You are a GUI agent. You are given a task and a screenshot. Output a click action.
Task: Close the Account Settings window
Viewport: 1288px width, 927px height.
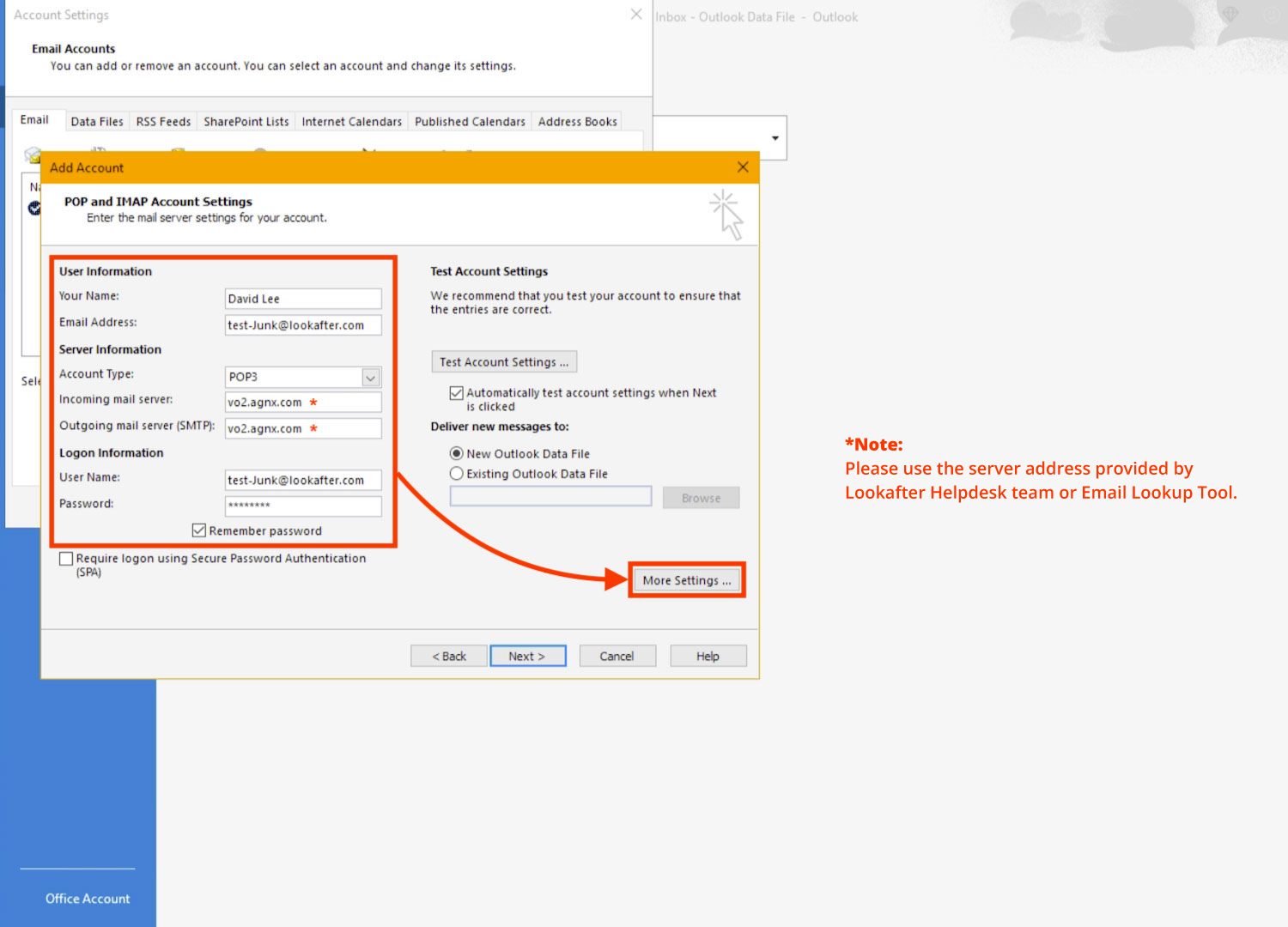[635, 15]
